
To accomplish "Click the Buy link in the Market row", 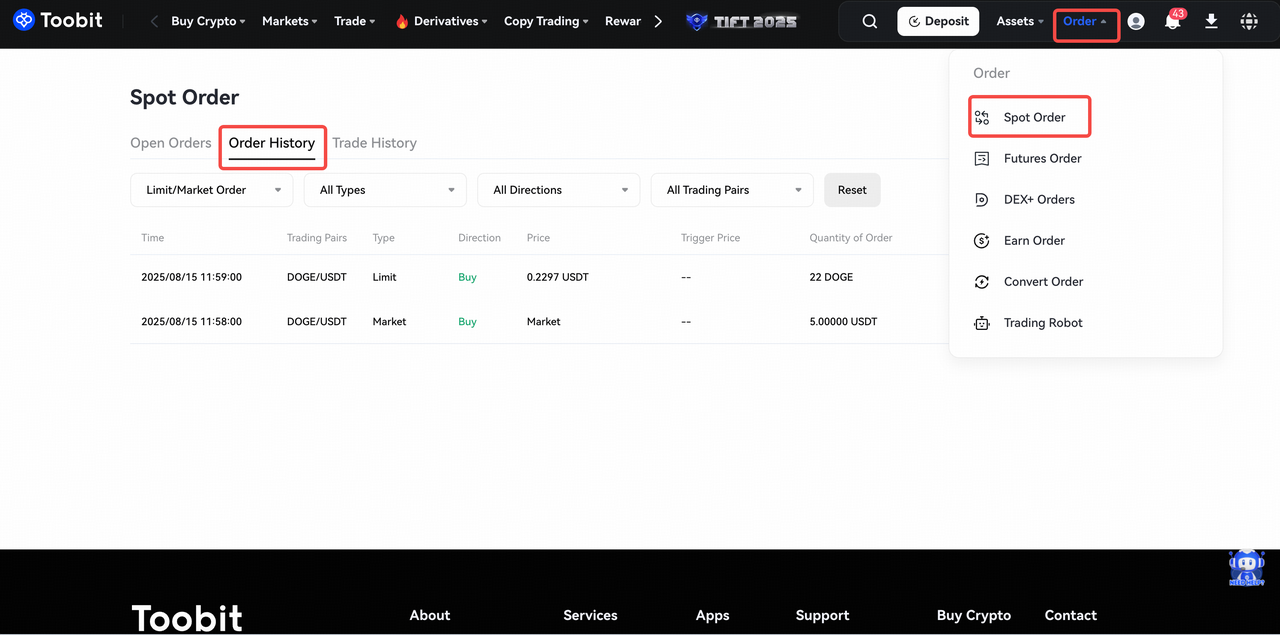I will 467,322.
